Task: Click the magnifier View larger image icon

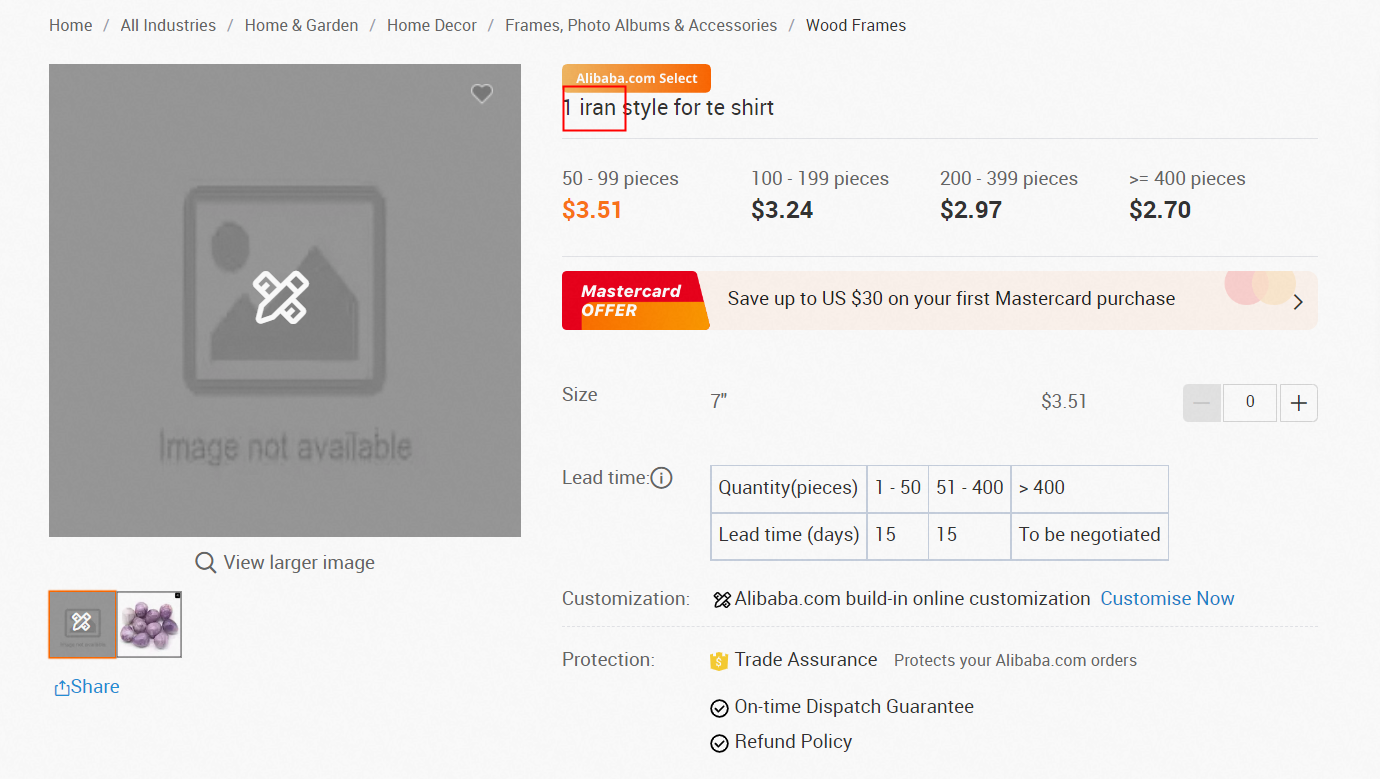Action: point(206,563)
